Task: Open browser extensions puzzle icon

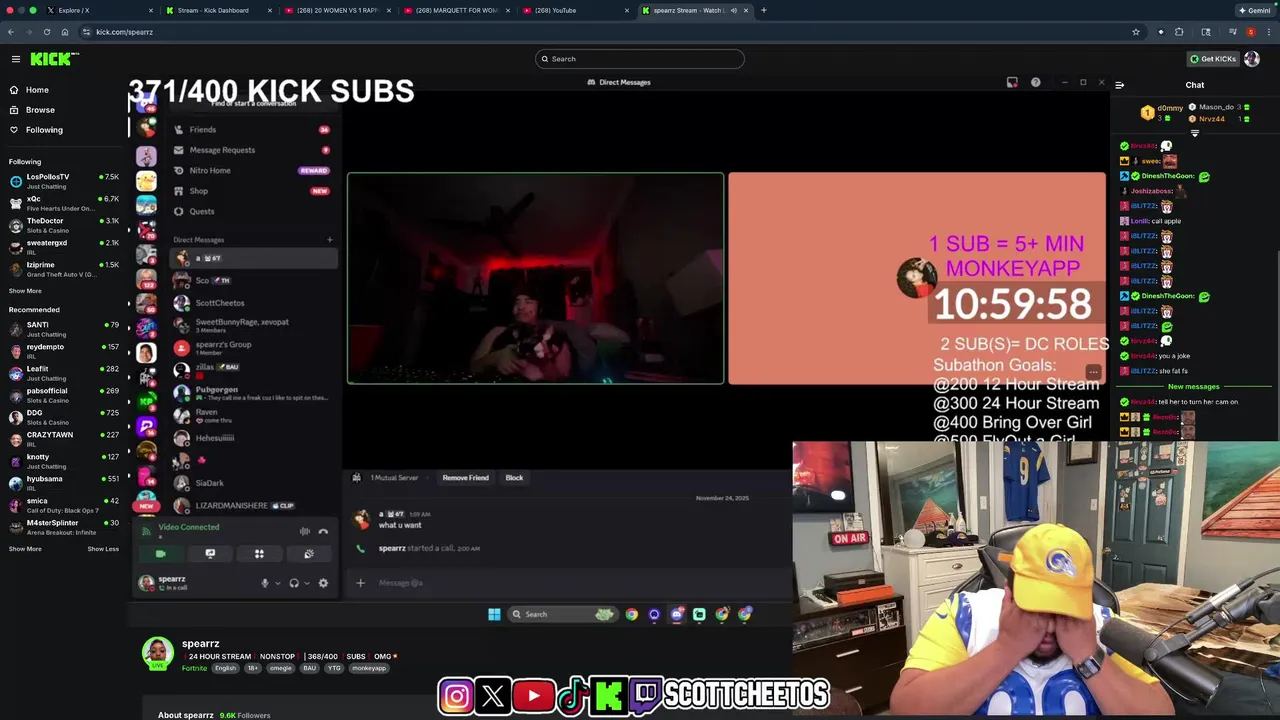Action: pyautogui.click(x=1179, y=32)
